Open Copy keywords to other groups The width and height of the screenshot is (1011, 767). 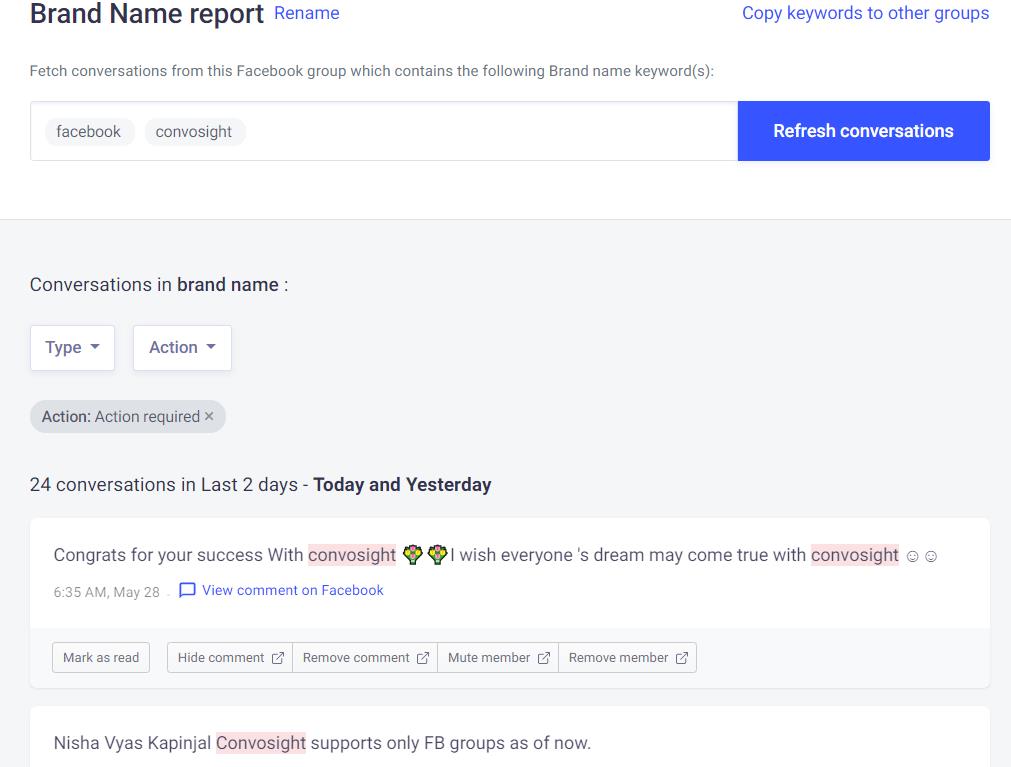pyautogui.click(x=865, y=13)
